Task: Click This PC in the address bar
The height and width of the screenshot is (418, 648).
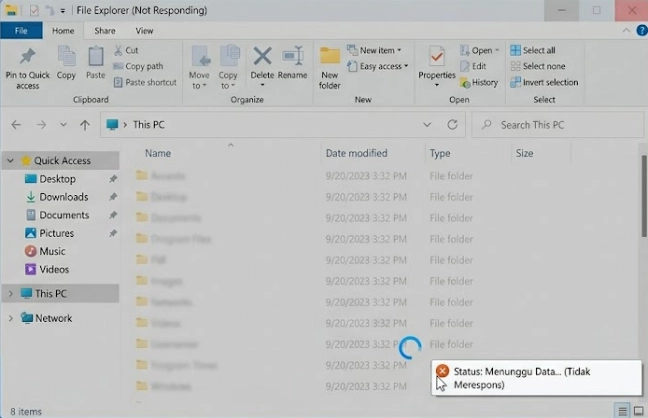Action: pyautogui.click(x=149, y=124)
